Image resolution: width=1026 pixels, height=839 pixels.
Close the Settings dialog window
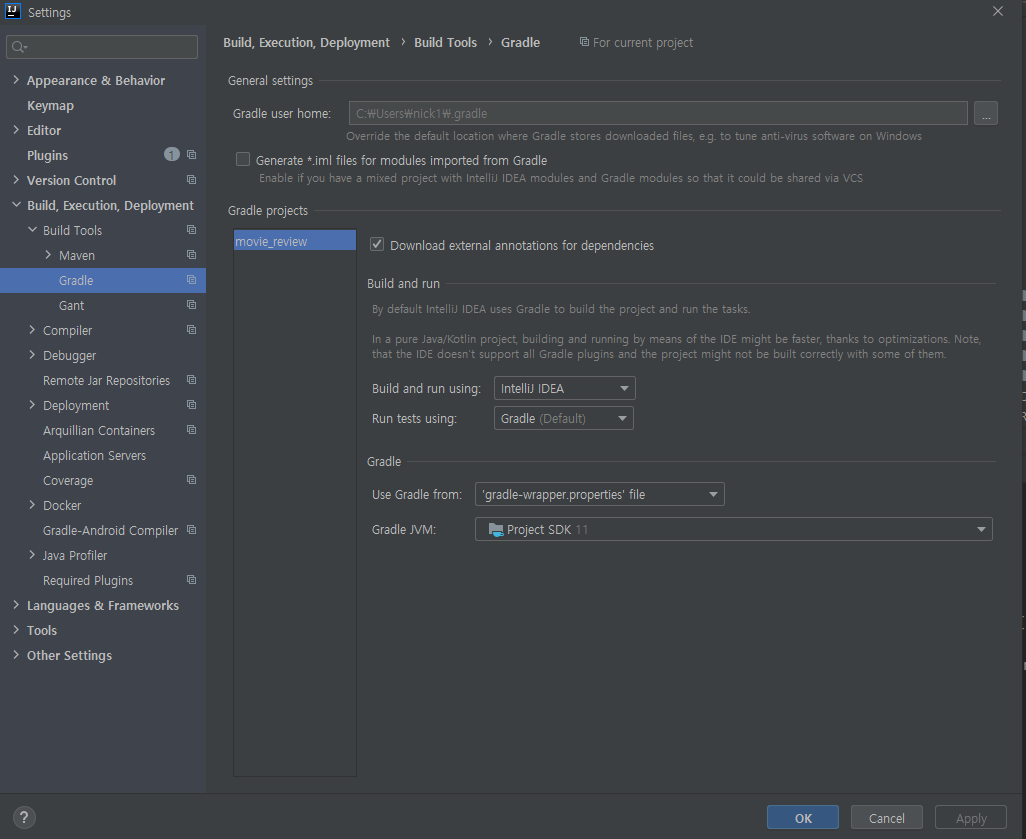click(997, 11)
